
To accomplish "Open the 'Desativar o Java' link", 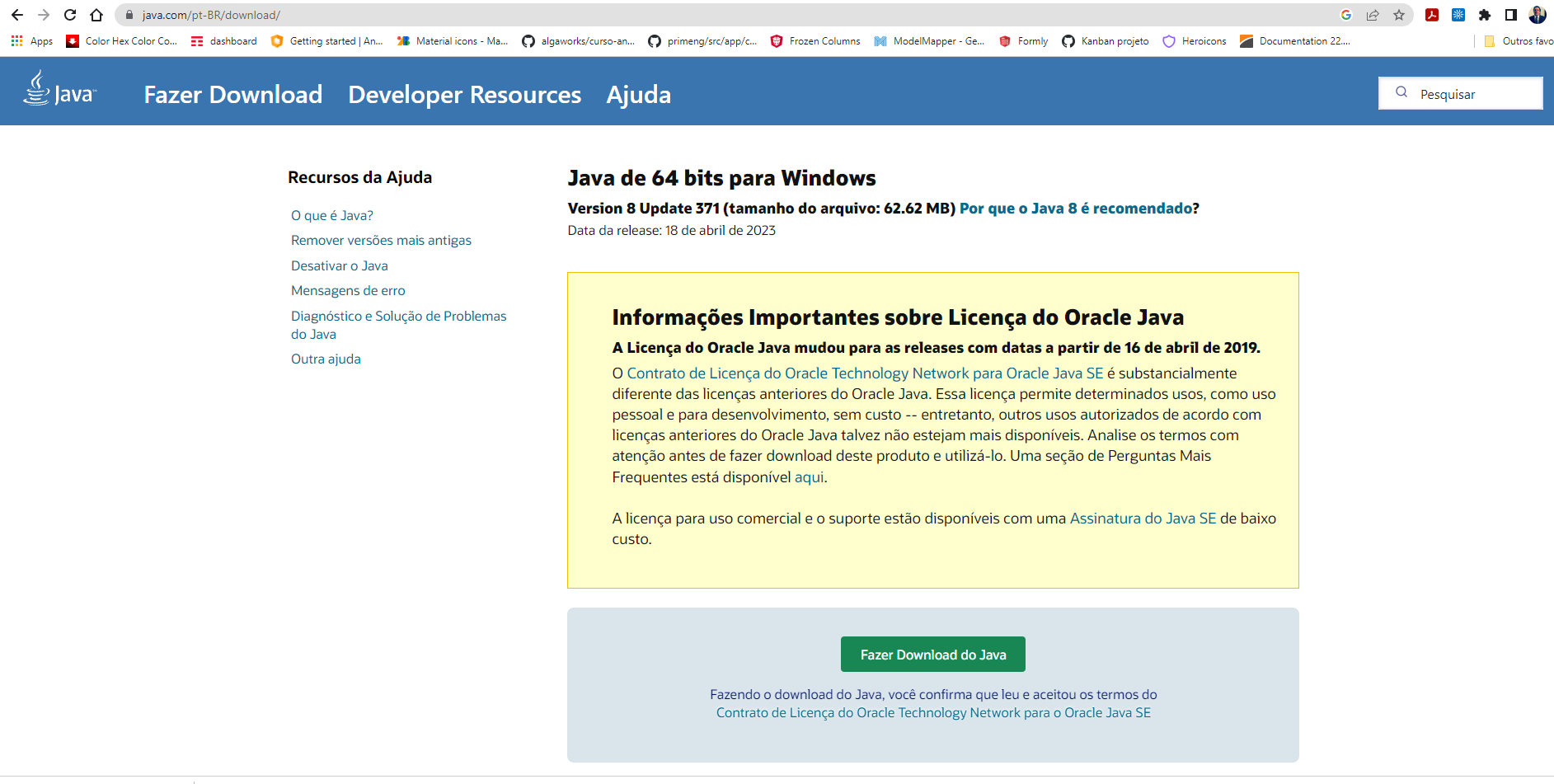I will [340, 265].
